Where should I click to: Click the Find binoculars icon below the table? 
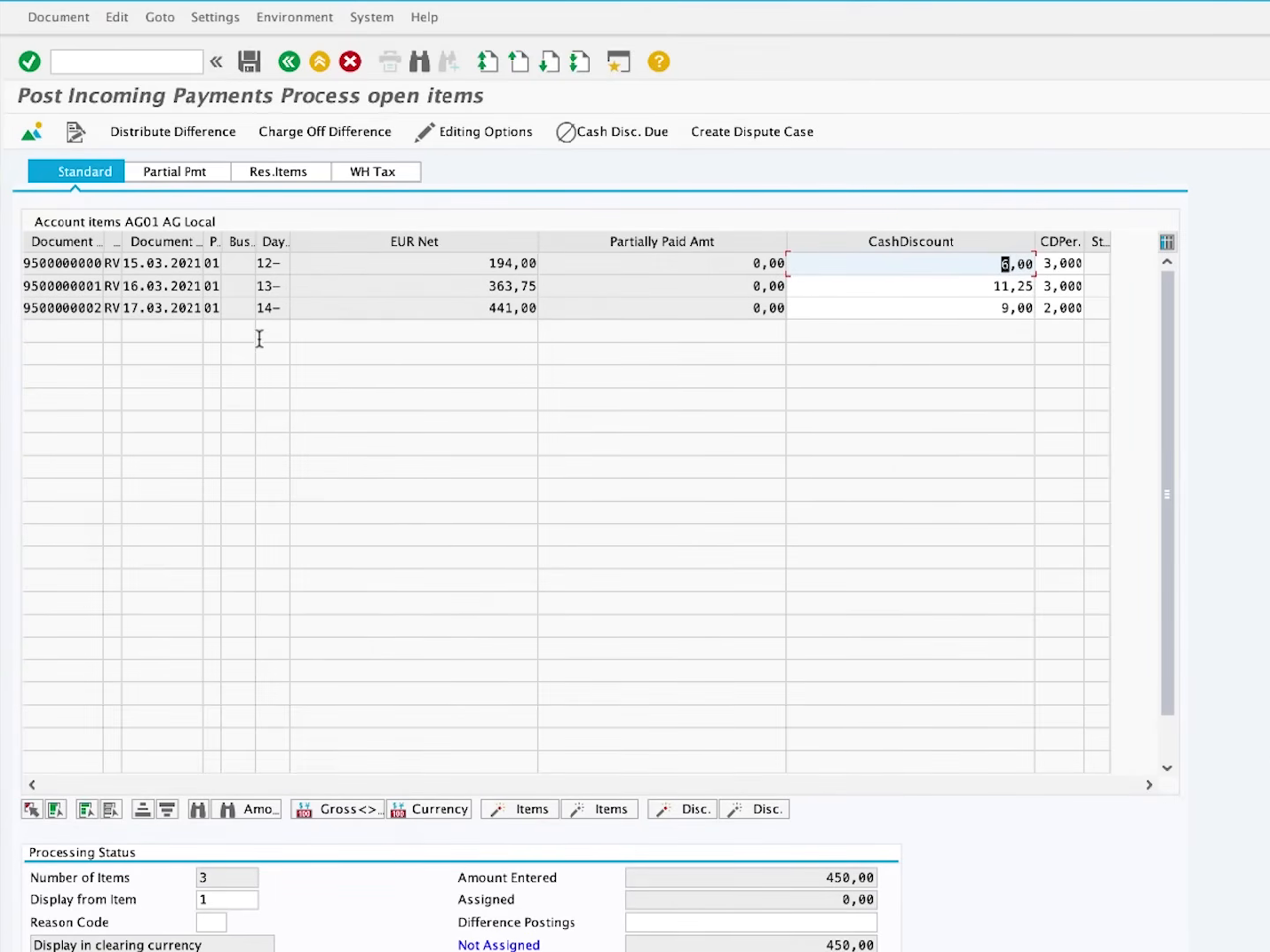click(x=198, y=810)
